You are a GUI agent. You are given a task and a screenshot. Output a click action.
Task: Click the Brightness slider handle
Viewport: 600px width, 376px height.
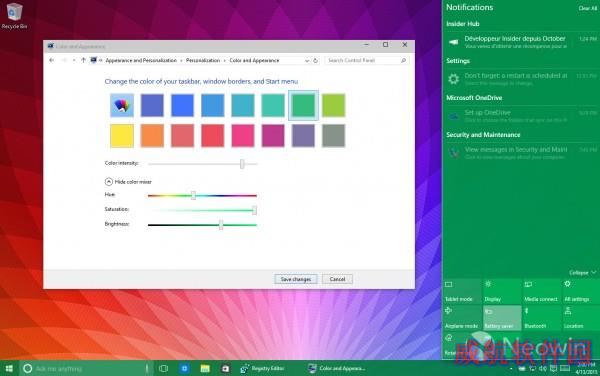click(x=221, y=225)
